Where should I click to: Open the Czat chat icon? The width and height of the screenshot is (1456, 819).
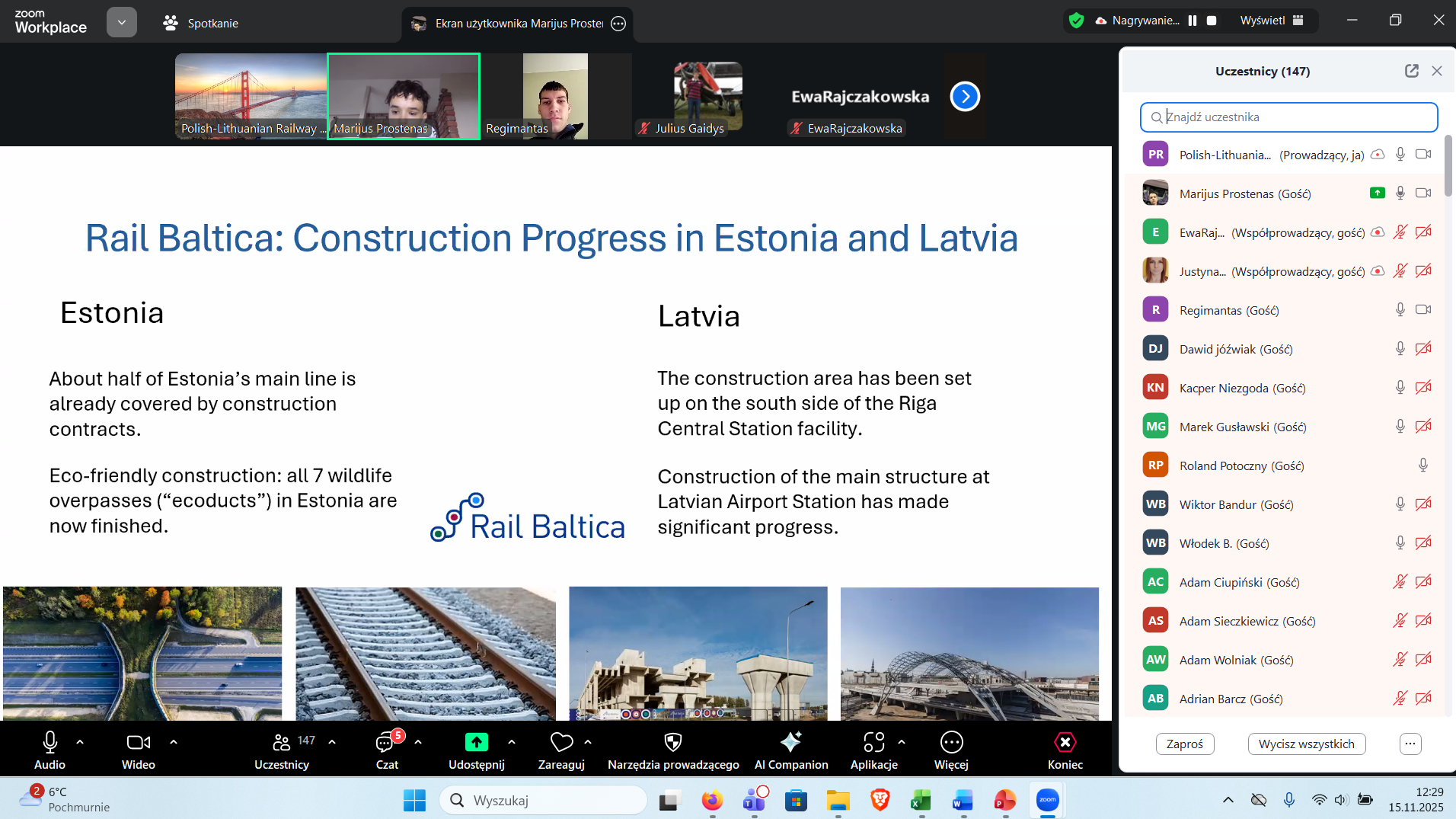tap(385, 742)
